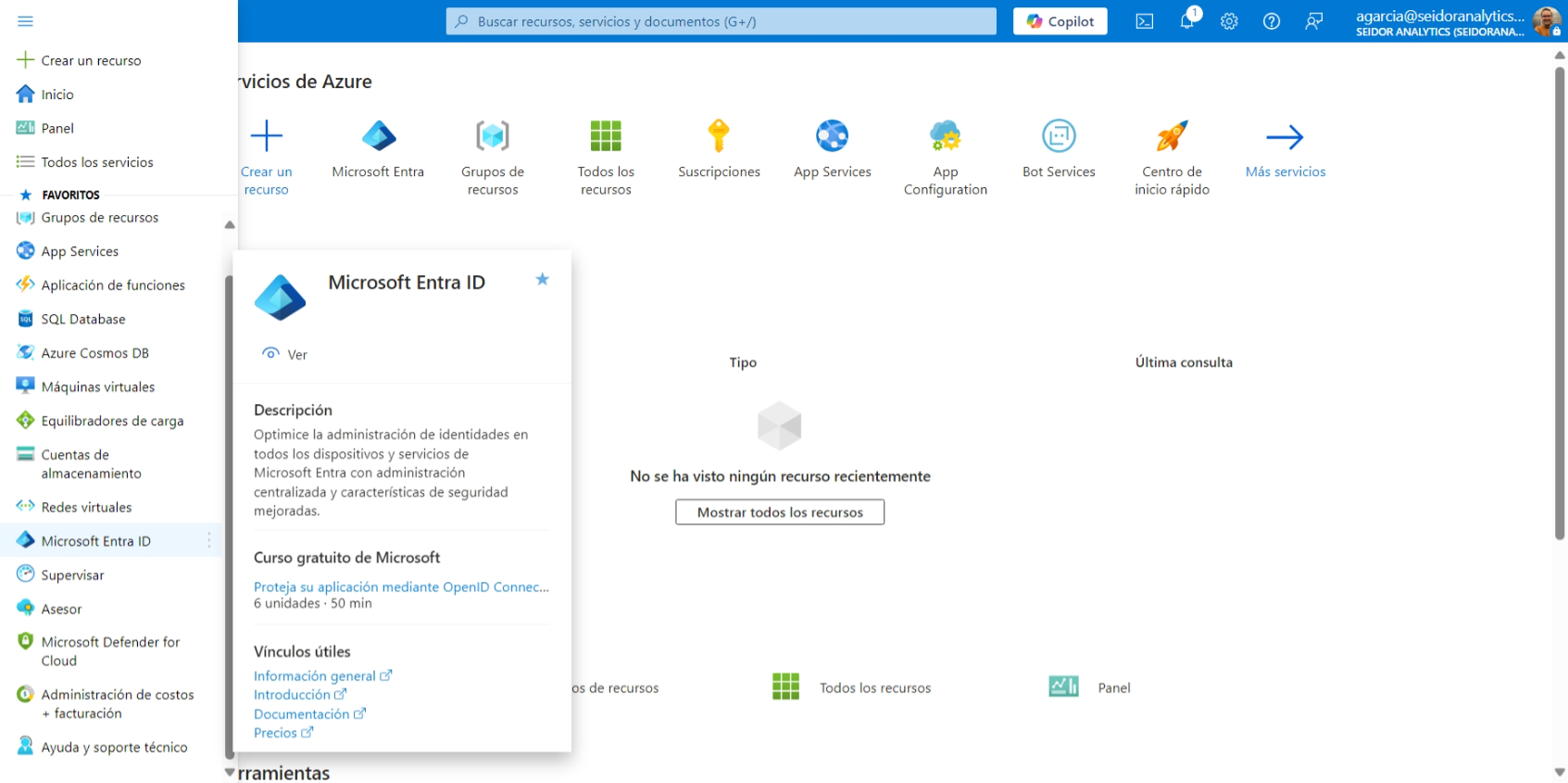1568x783 pixels.
Task: Expand Más servicios arrow
Action: tap(1285, 138)
